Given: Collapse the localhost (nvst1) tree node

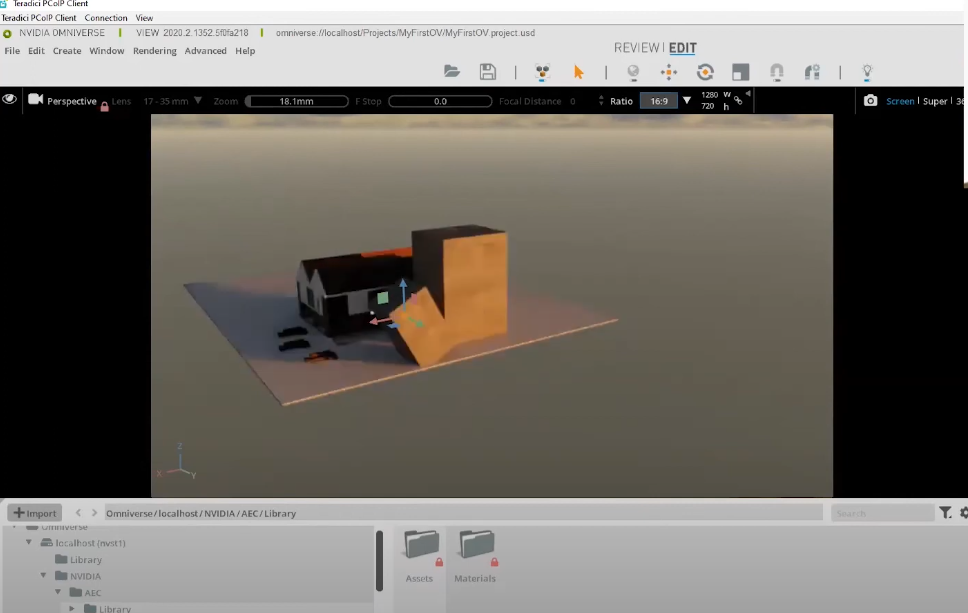Looking at the screenshot, I should point(29,542).
